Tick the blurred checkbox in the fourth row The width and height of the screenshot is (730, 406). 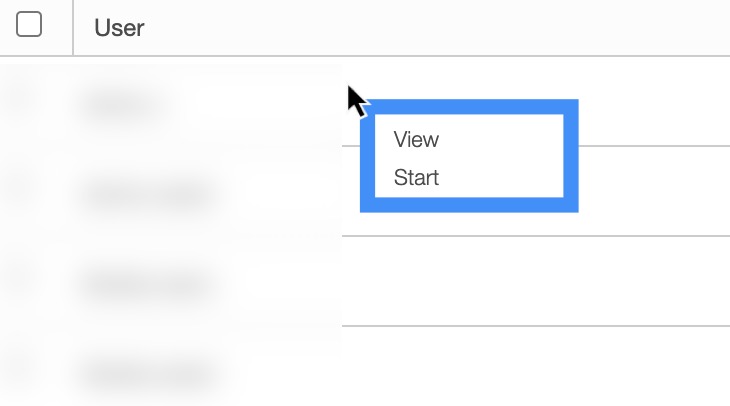22,368
